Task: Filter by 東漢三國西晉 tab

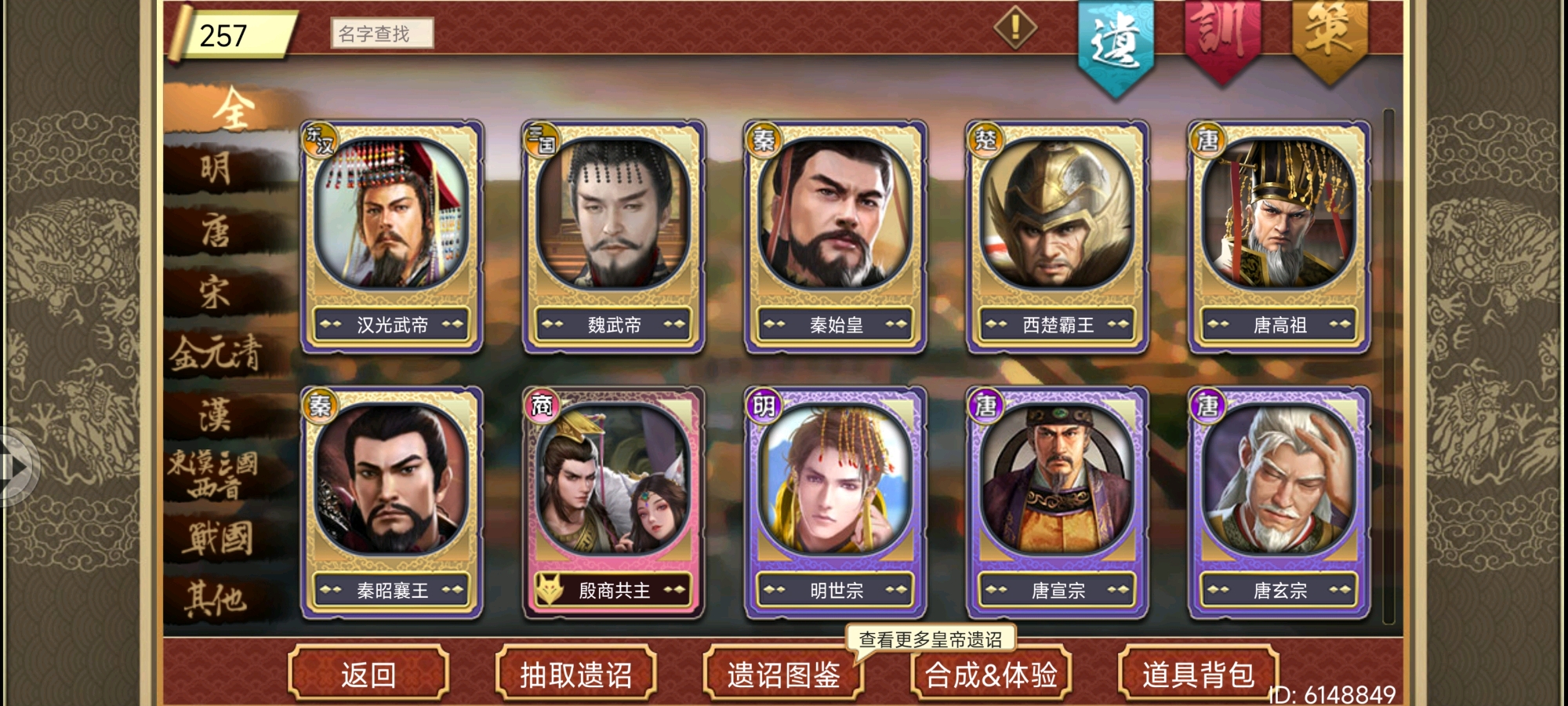Action: point(213,475)
